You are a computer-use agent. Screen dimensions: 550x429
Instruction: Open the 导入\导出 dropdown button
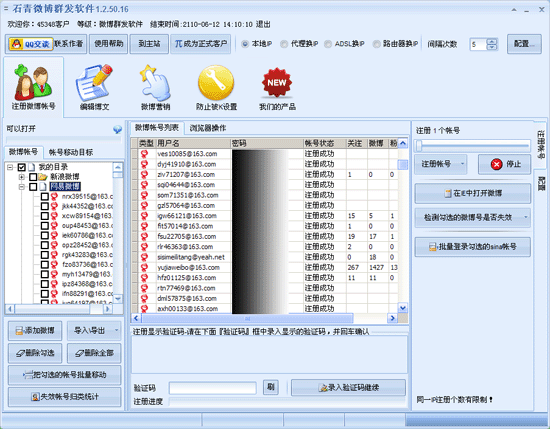(x=94, y=330)
